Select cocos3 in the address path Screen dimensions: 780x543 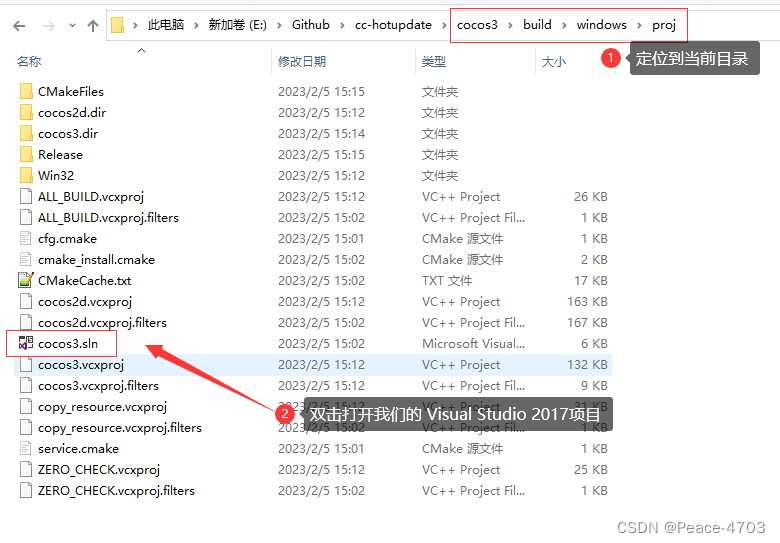tap(477, 25)
